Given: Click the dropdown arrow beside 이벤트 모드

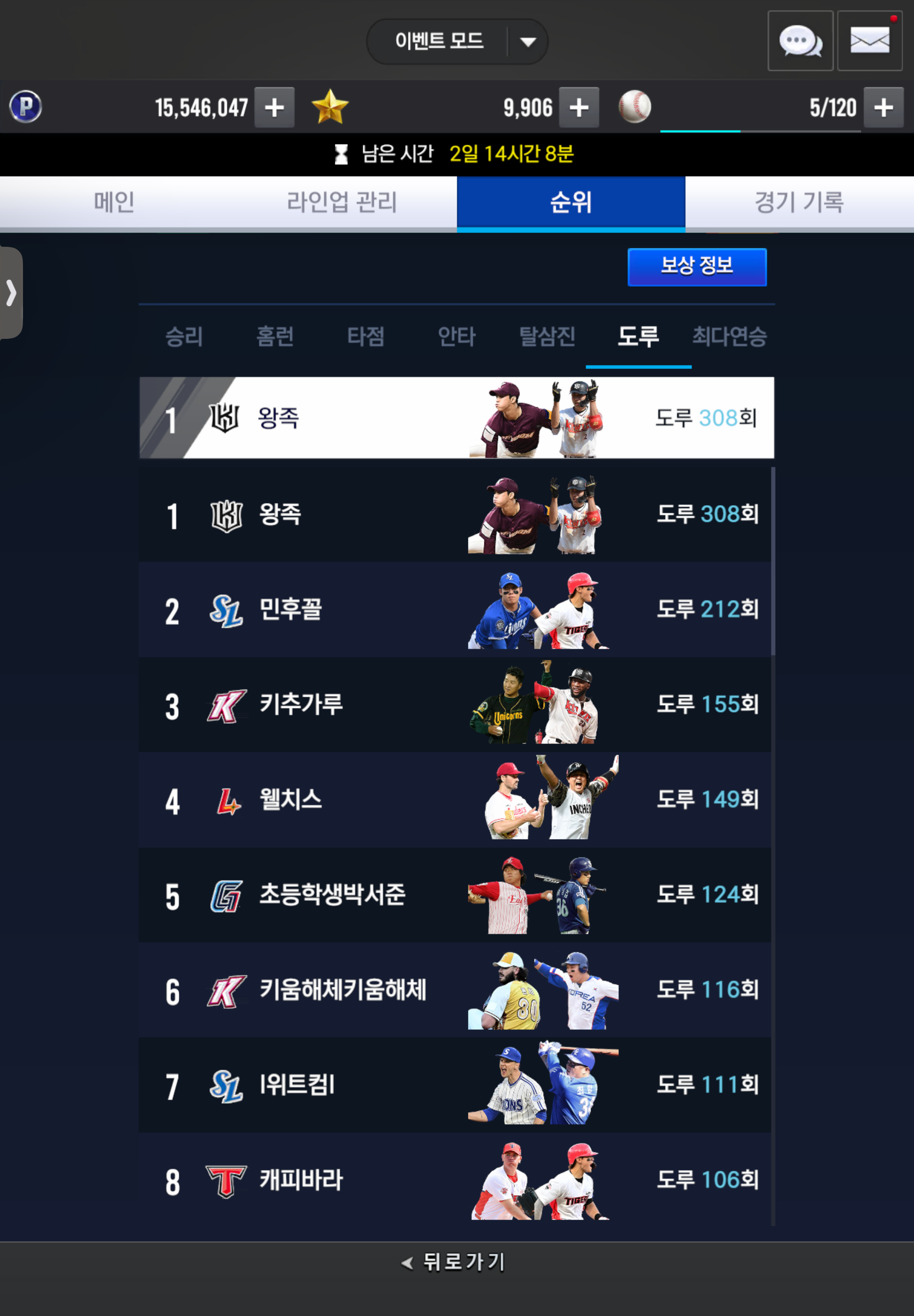Looking at the screenshot, I should tap(528, 42).
